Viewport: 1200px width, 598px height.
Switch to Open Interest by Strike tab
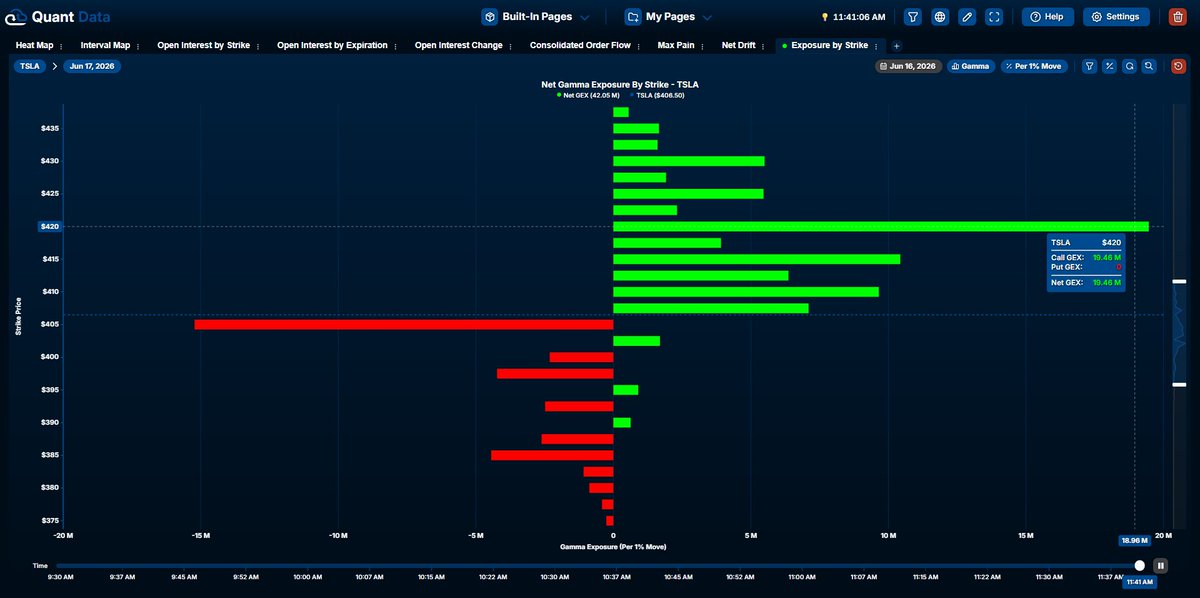pos(203,46)
